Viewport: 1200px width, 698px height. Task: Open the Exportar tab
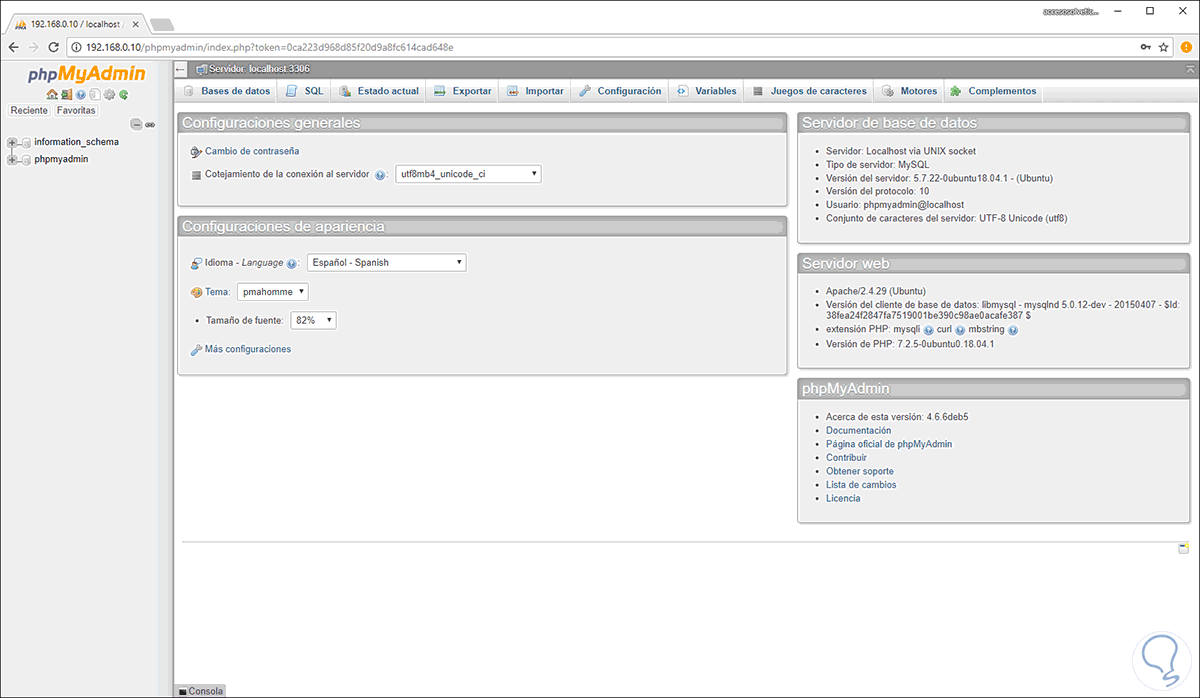click(x=462, y=91)
